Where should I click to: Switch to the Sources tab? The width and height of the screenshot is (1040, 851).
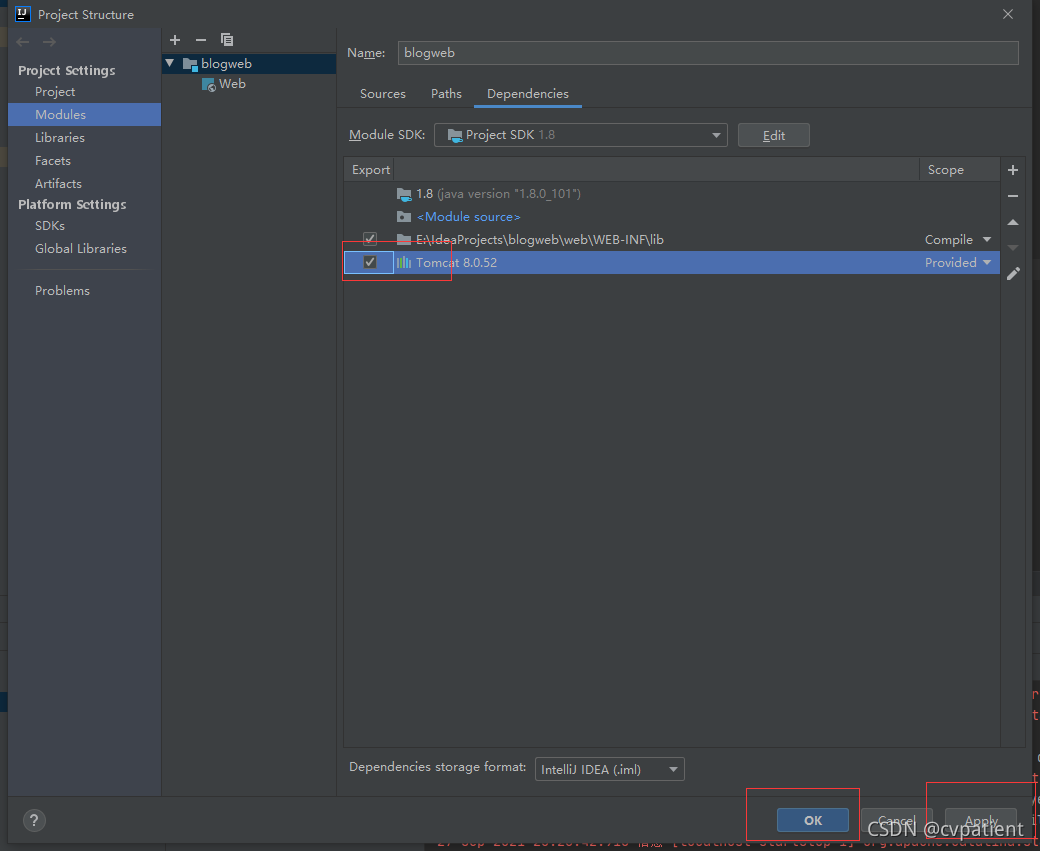383,94
